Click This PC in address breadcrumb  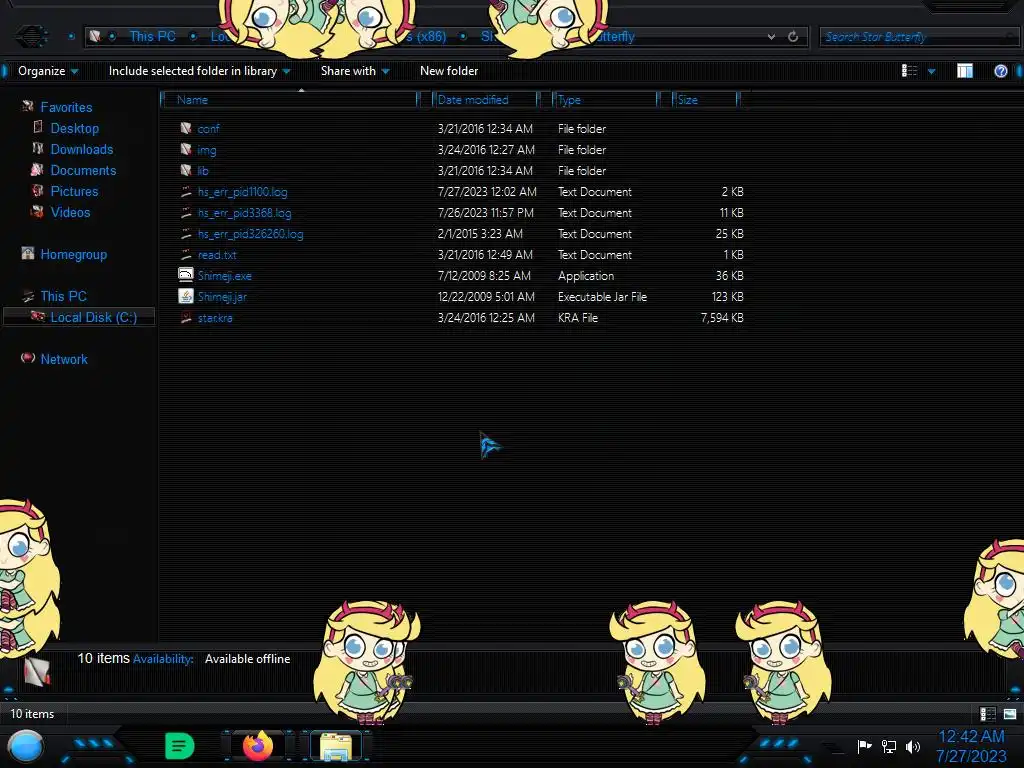(x=152, y=37)
